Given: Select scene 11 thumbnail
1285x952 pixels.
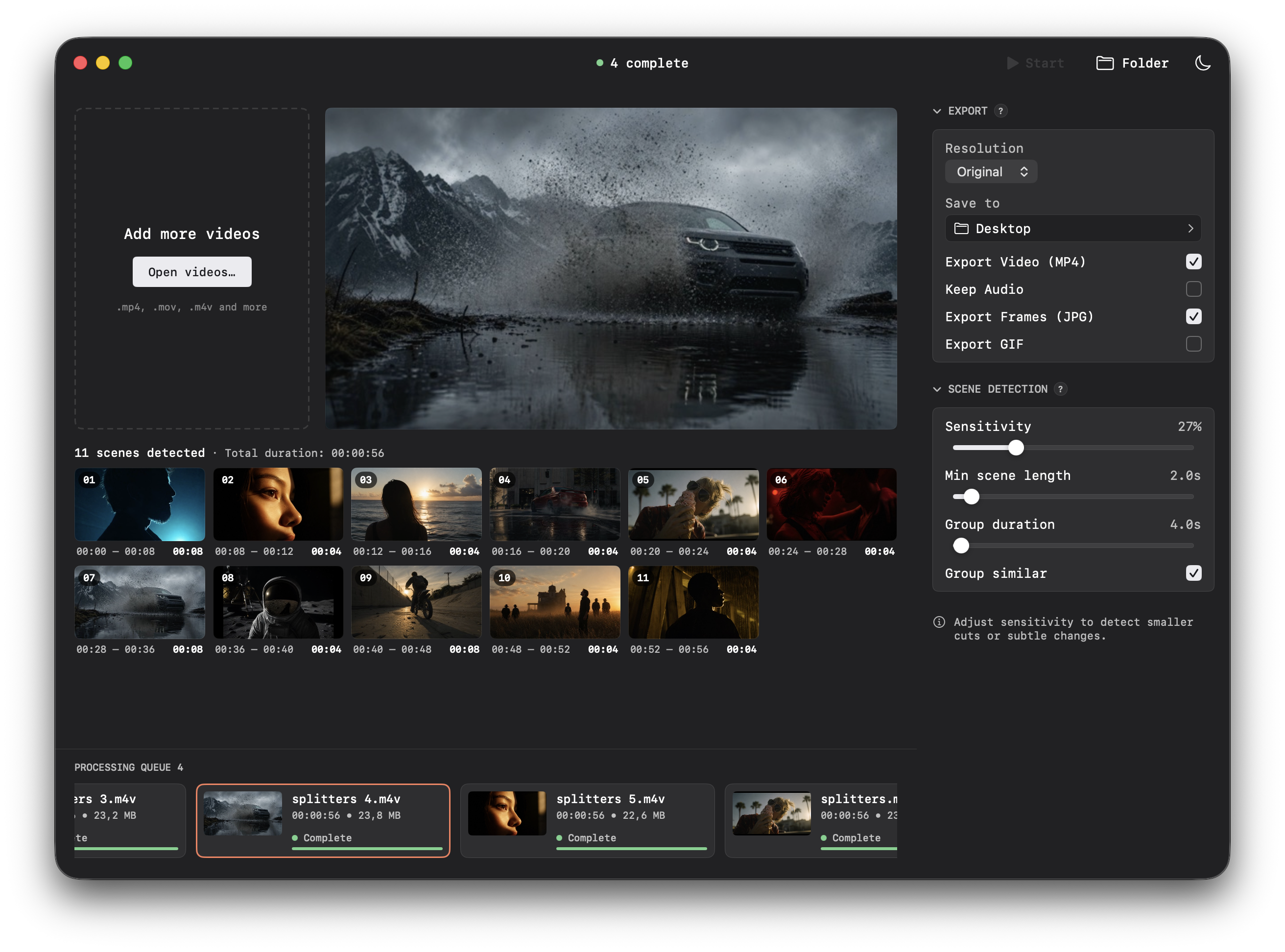Looking at the screenshot, I should point(693,602).
